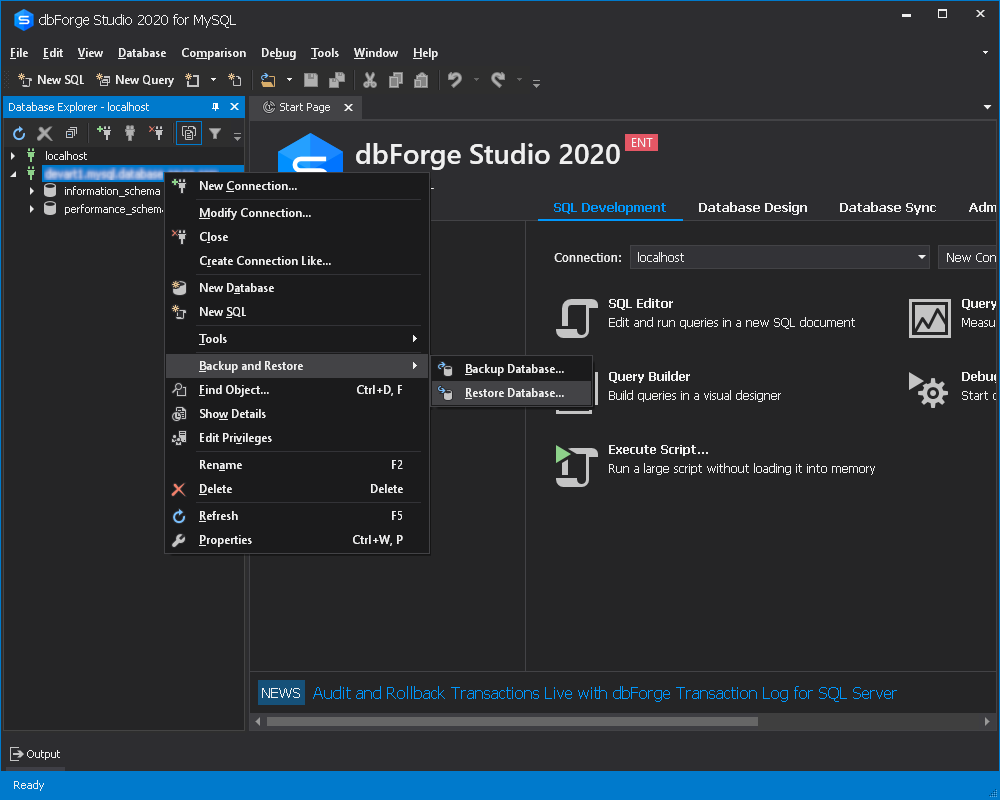Image resolution: width=1000 pixels, height=800 pixels.
Task: Close the Database Explorer panel
Action: coord(234,107)
